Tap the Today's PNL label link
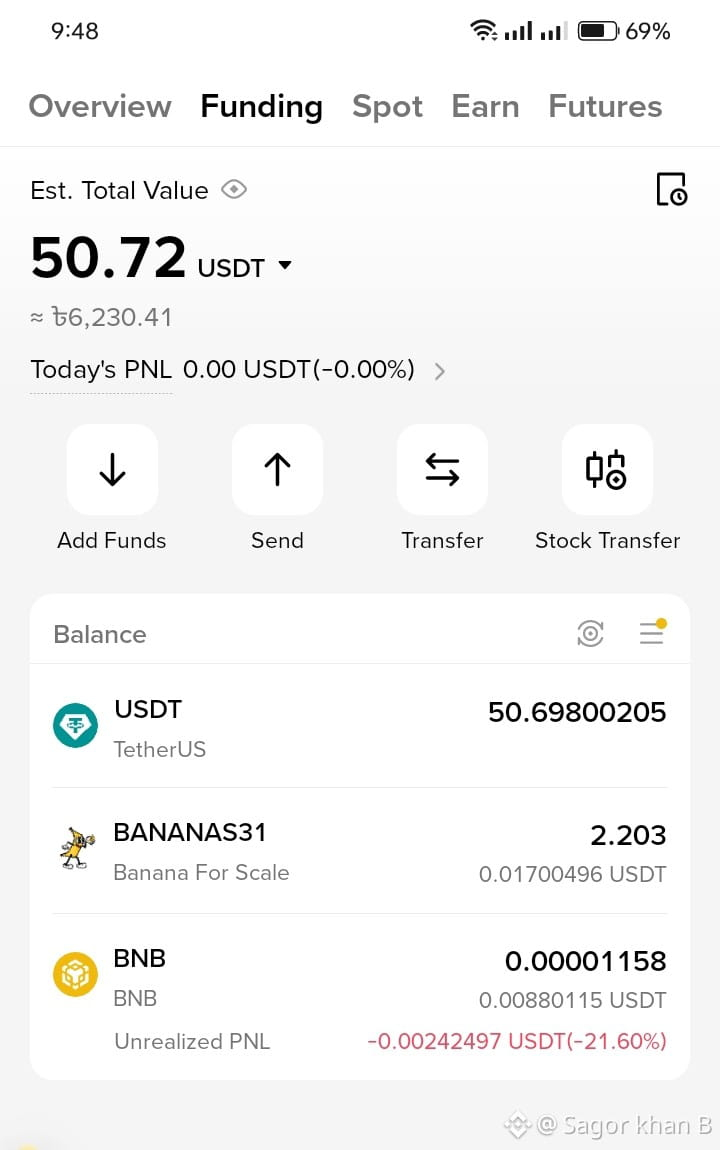Screen dimensions: 720x1150 [x=101, y=369]
